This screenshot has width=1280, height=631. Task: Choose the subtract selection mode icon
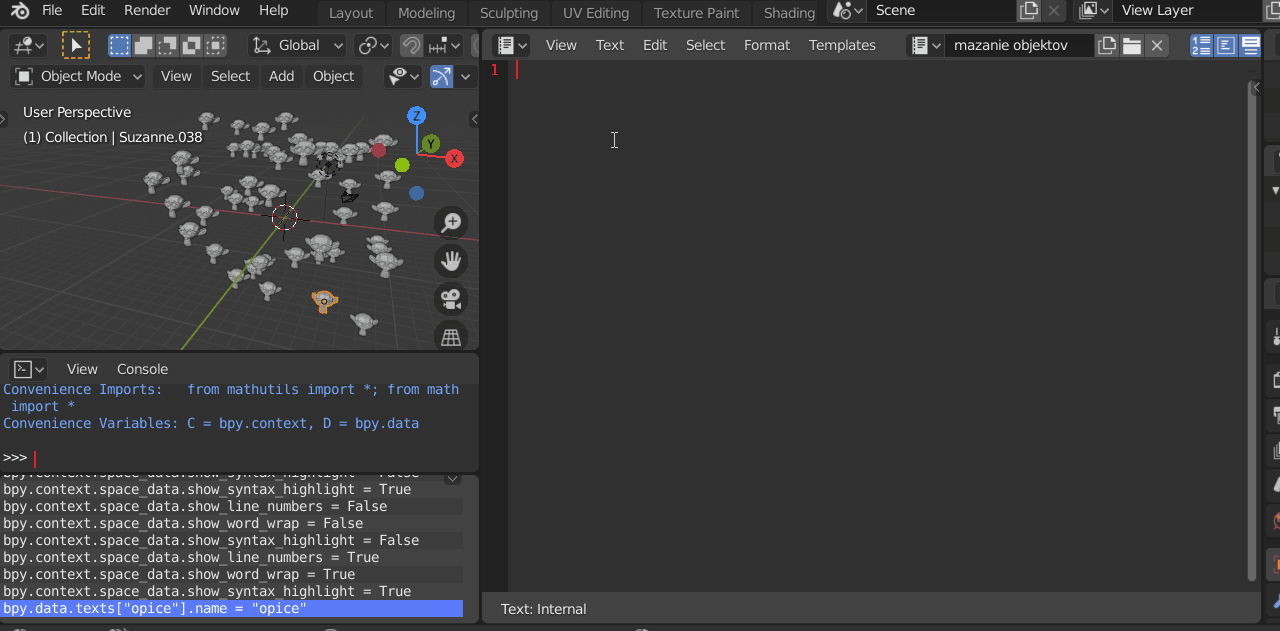pos(167,46)
